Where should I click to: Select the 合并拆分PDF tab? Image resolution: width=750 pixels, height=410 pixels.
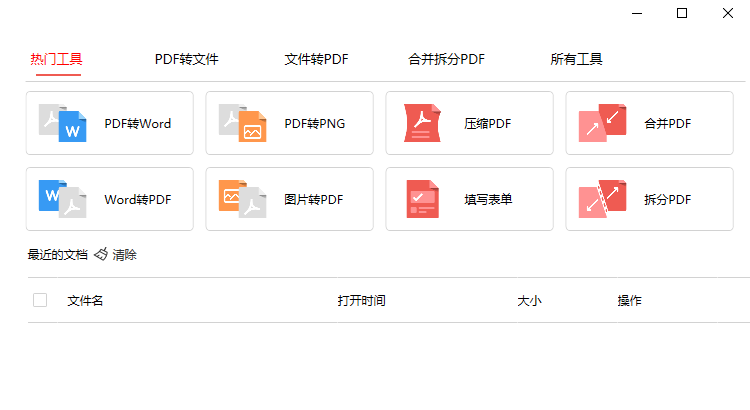446,59
